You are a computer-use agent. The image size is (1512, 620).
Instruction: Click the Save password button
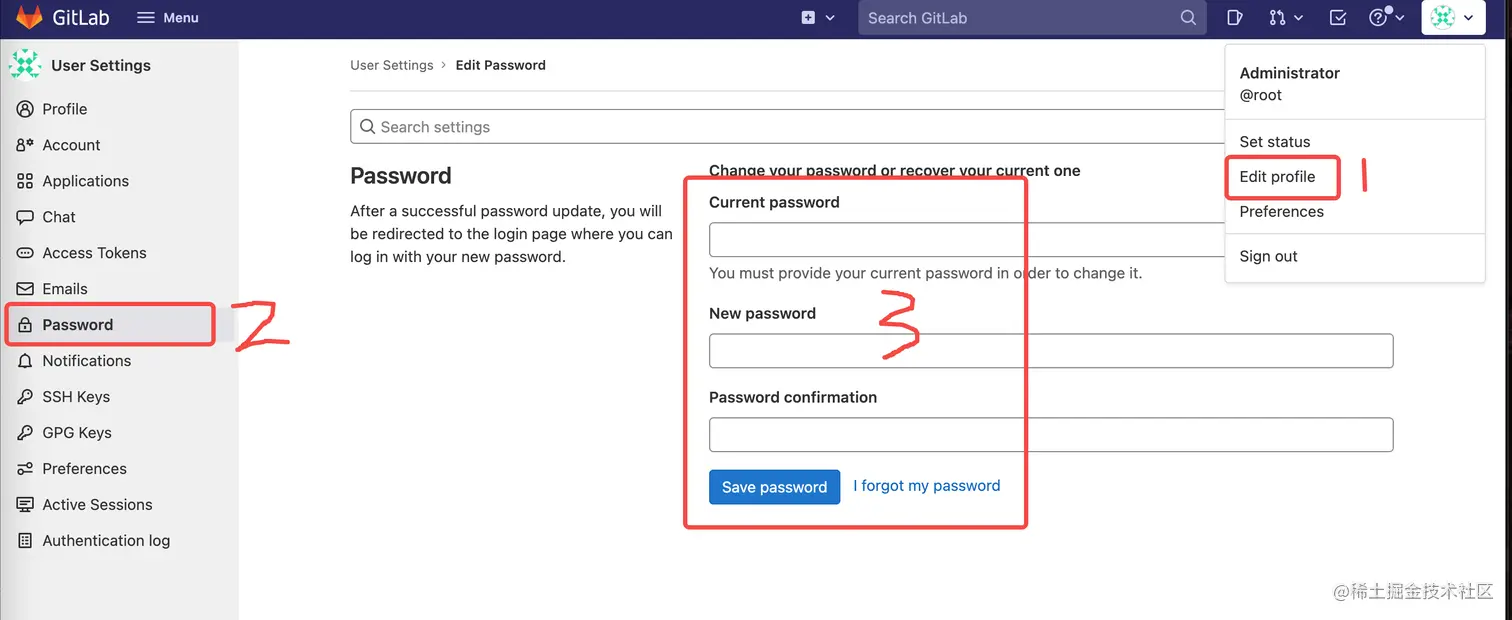(x=774, y=487)
